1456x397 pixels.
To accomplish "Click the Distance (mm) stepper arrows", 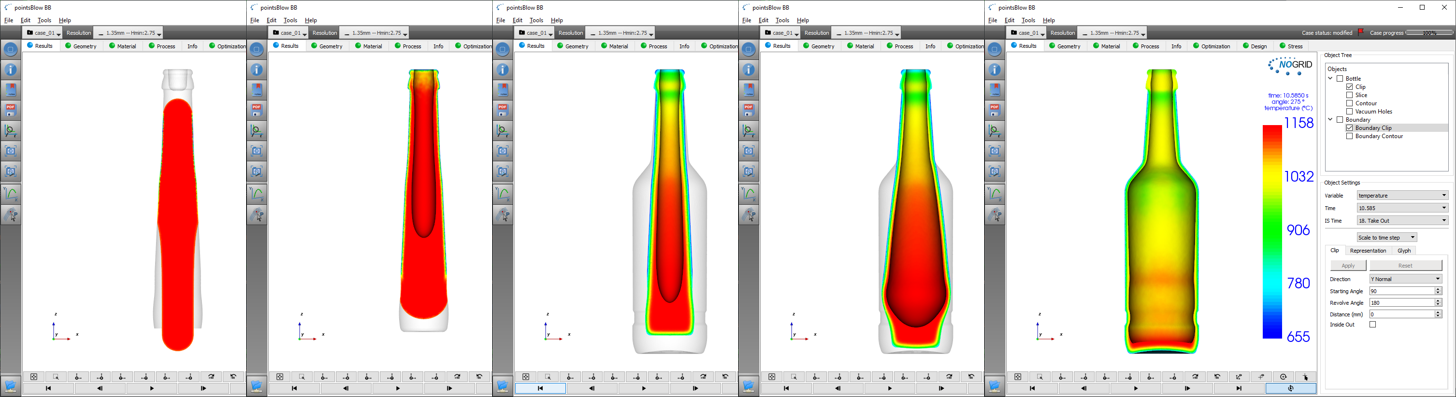I will [1438, 314].
